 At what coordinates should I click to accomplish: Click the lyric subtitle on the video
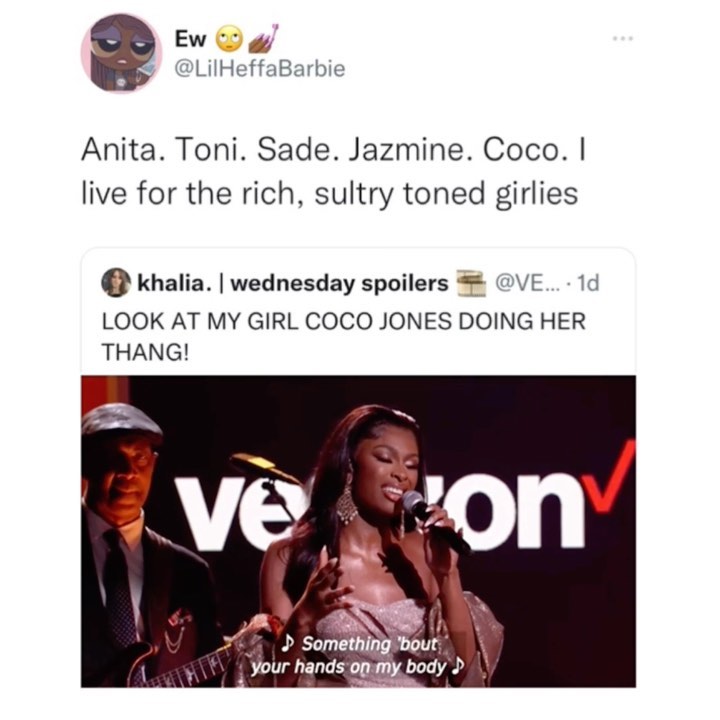coord(358,655)
